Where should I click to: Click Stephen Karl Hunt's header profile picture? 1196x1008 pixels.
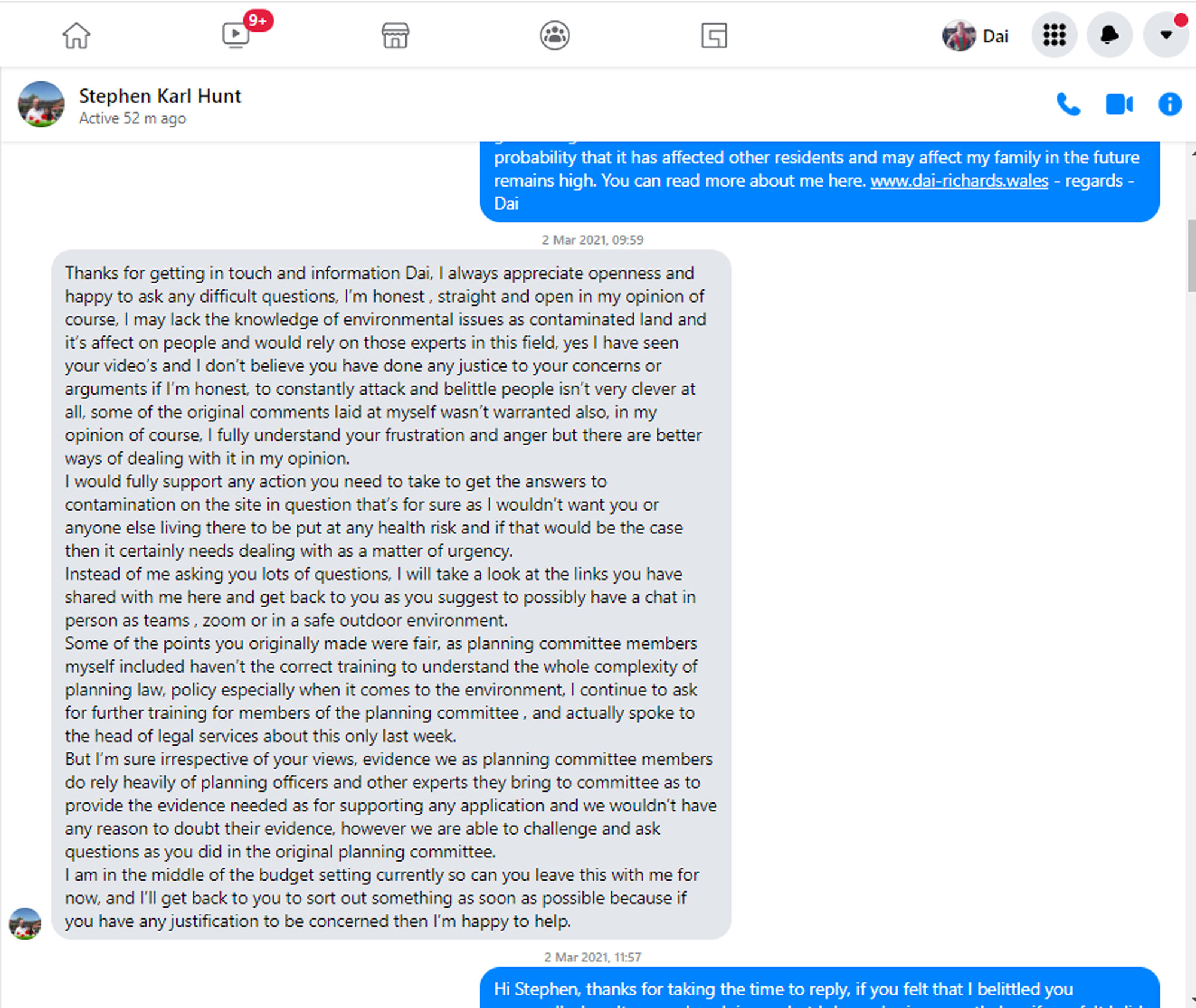[41, 104]
